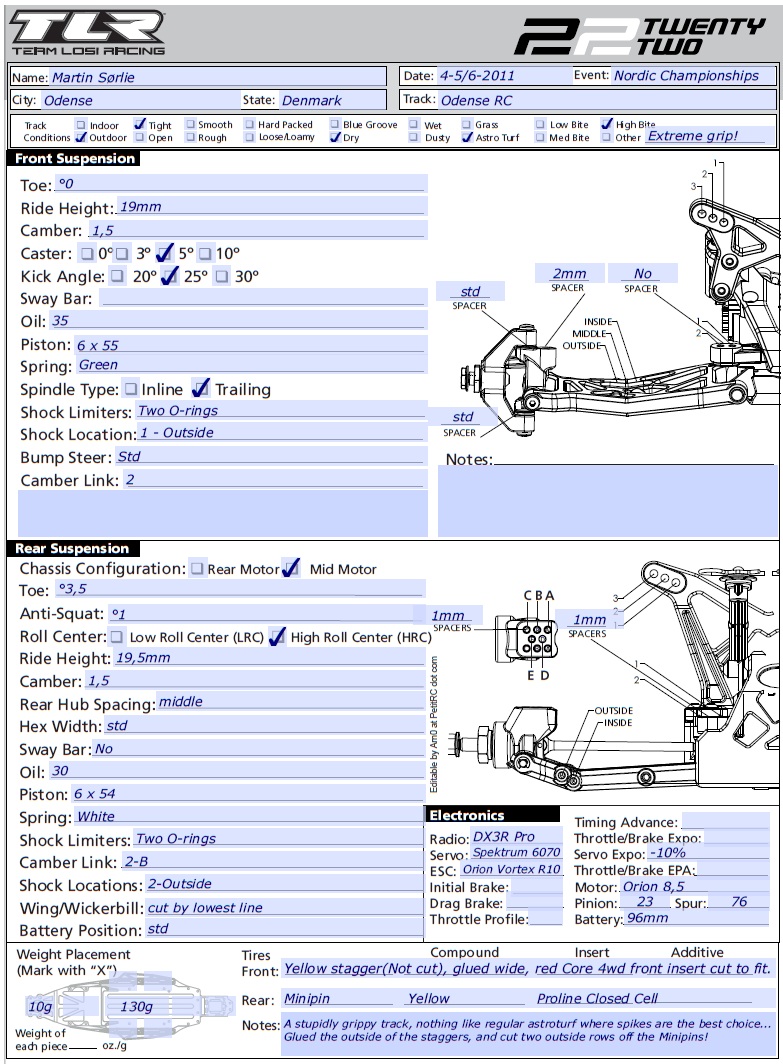The width and height of the screenshot is (783, 1064).
Task: Edit ESC field Orion Vortex R10
Action: click(511, 869)
